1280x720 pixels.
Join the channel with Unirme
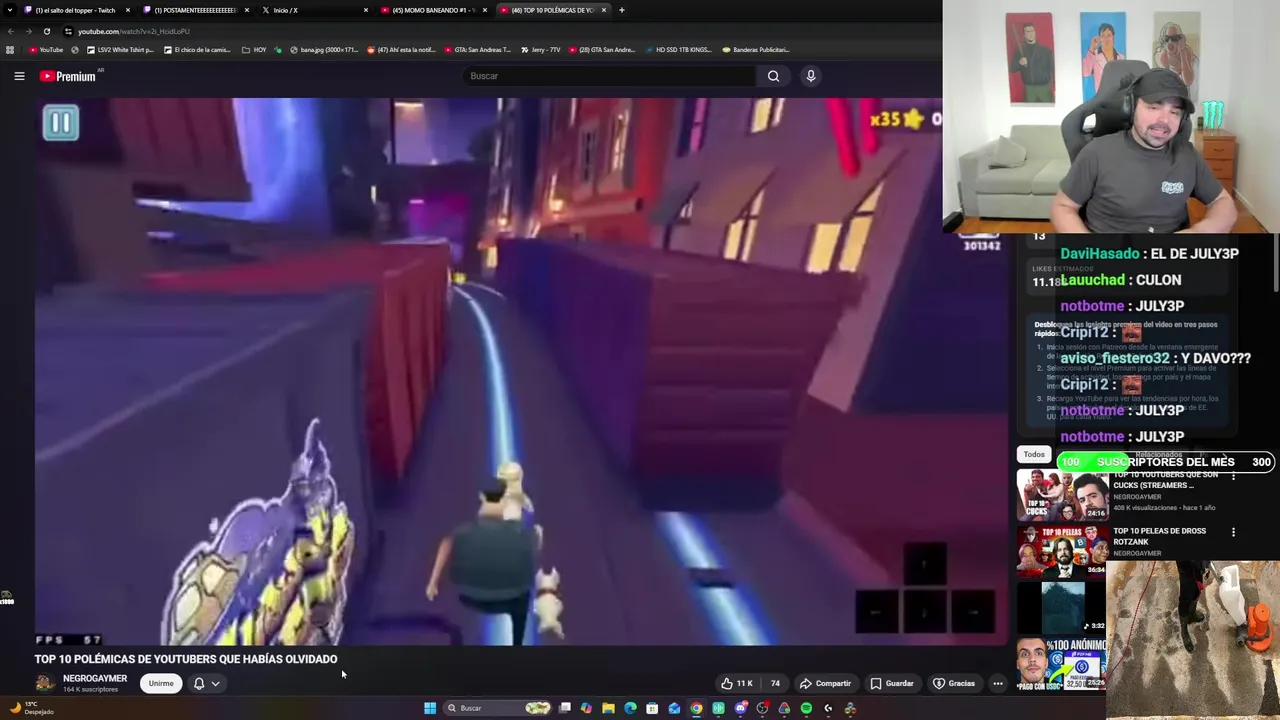pos(161,684)
